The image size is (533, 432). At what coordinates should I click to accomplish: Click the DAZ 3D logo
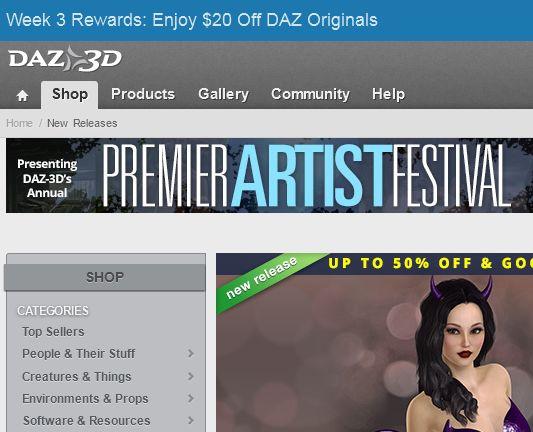pyautogui.click(x=65, y=59)
